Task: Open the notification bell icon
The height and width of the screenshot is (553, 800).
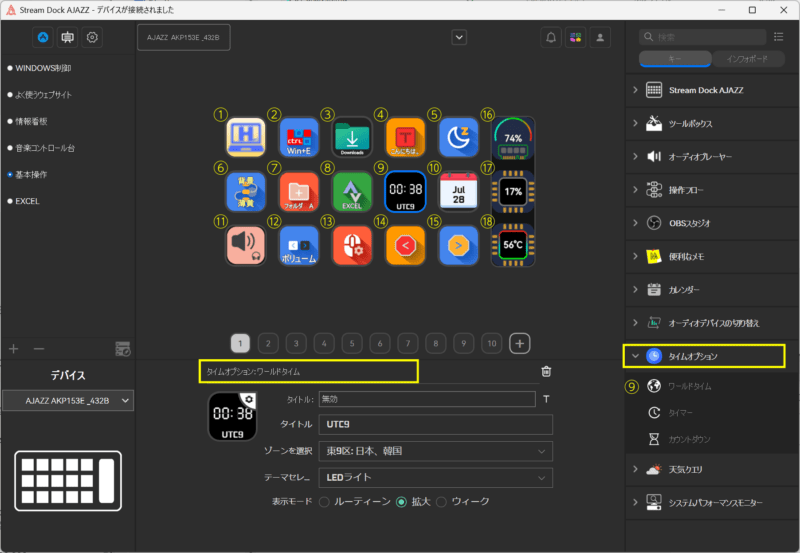Action: (x=551, y=37)
